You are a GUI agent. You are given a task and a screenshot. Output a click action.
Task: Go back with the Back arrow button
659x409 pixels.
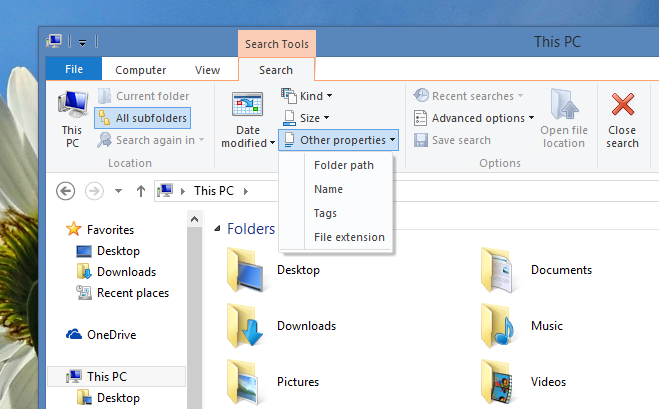pyautogui.click(x=66, y=191)
